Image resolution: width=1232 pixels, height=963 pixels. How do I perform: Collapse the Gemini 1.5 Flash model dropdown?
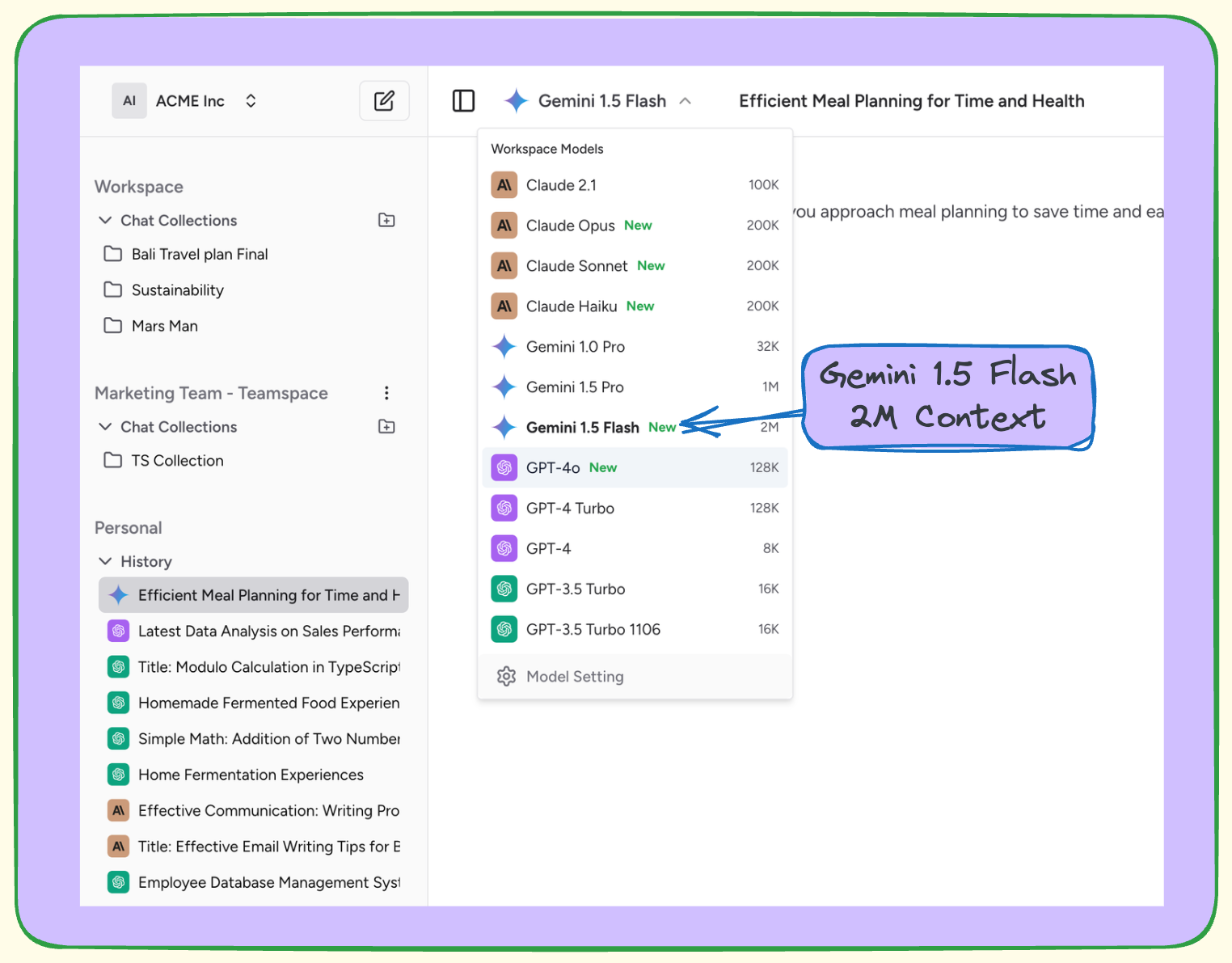click(x=686, y=101)
